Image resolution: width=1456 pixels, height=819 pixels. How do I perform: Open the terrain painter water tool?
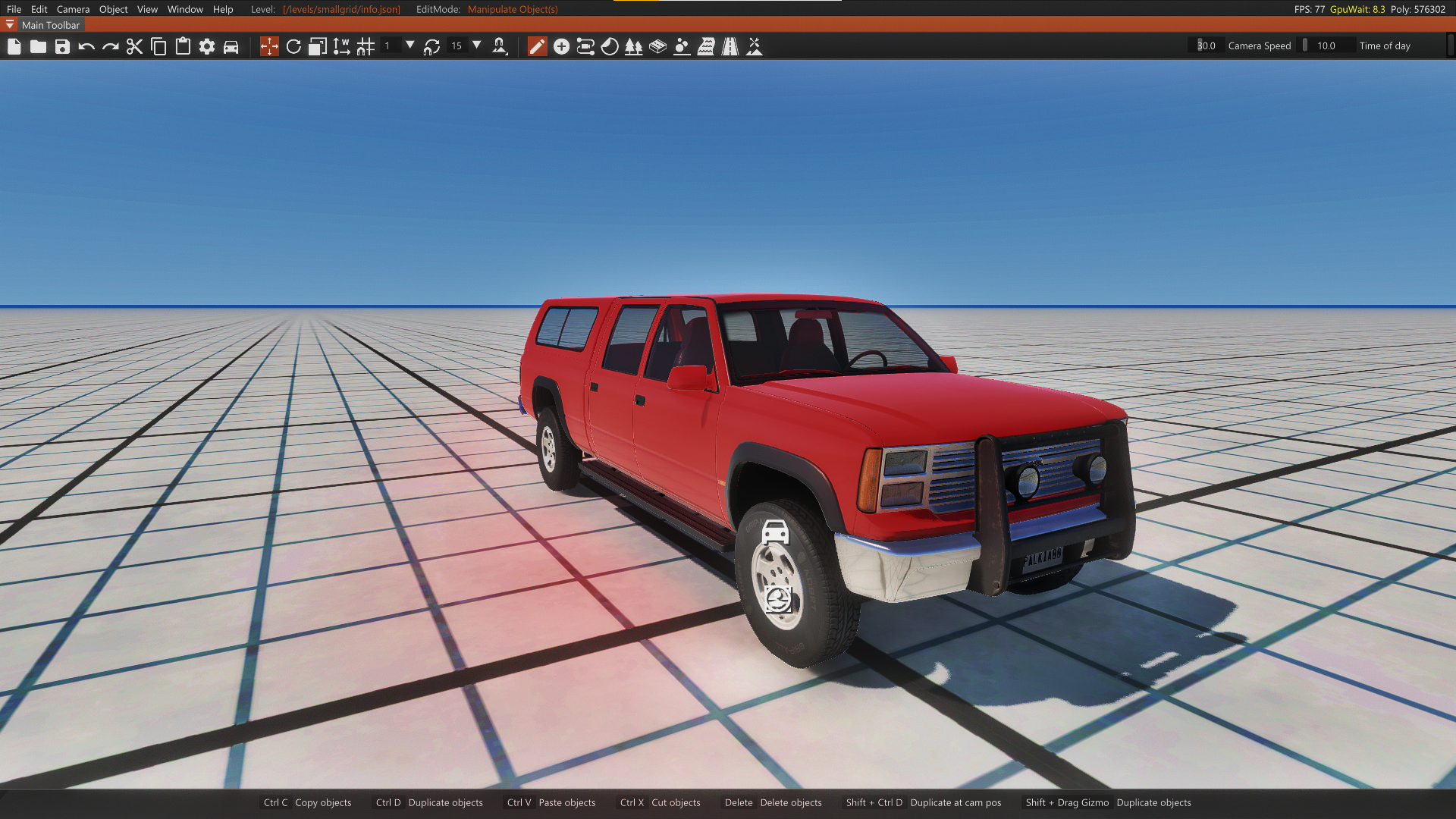point(706,47)
